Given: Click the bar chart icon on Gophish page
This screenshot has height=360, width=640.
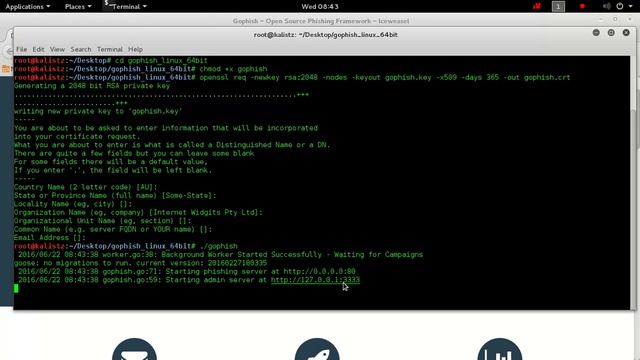Looking at the screenshot, I should tap(500, 349).
